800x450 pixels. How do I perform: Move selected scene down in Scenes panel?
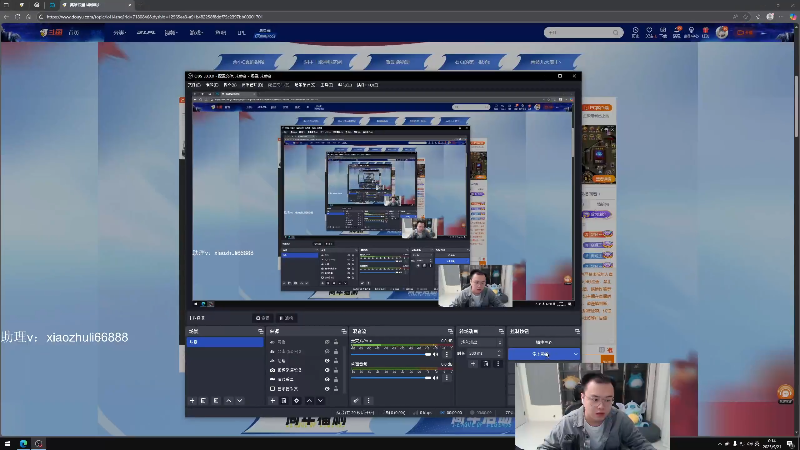click(240, 401)
